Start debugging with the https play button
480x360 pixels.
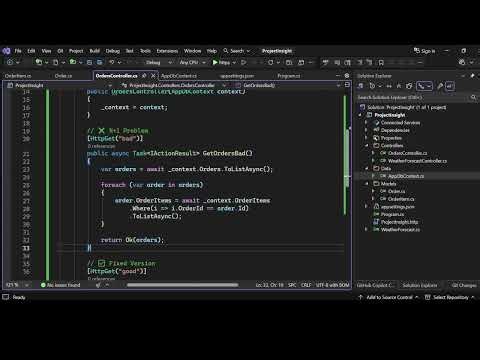(x=221, y=62)
